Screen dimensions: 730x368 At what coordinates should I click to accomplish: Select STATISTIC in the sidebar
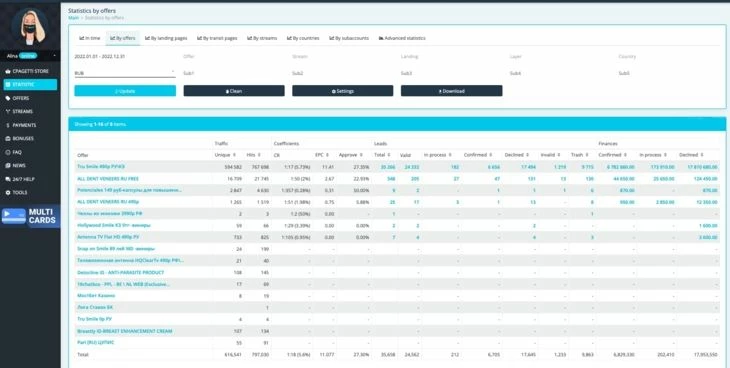[x=30, y=84]
